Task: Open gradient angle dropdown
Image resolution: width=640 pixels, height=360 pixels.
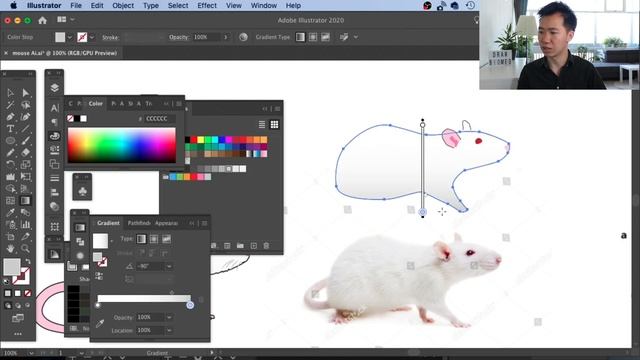Action: pyautogui.click(x=169, y=267)
